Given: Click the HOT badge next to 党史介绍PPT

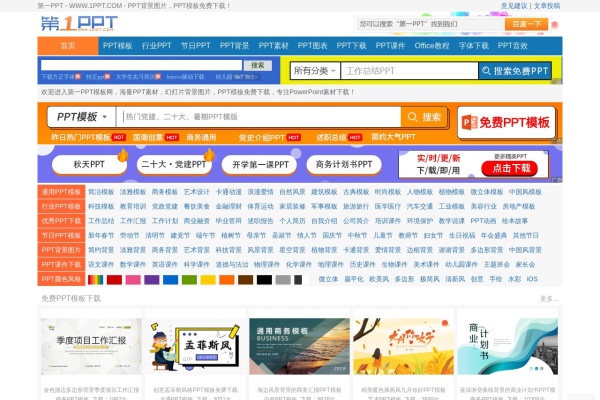Looking at the screenshot, I should coord(290,137).
